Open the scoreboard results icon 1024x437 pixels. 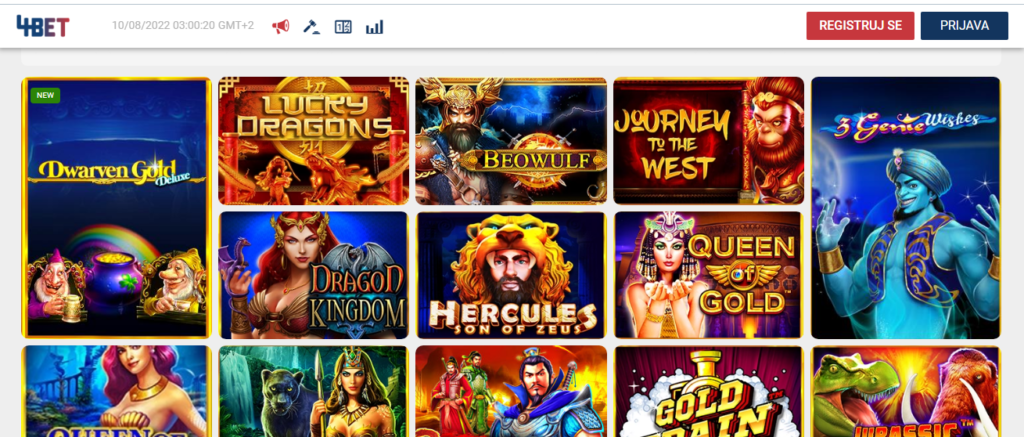343,27
